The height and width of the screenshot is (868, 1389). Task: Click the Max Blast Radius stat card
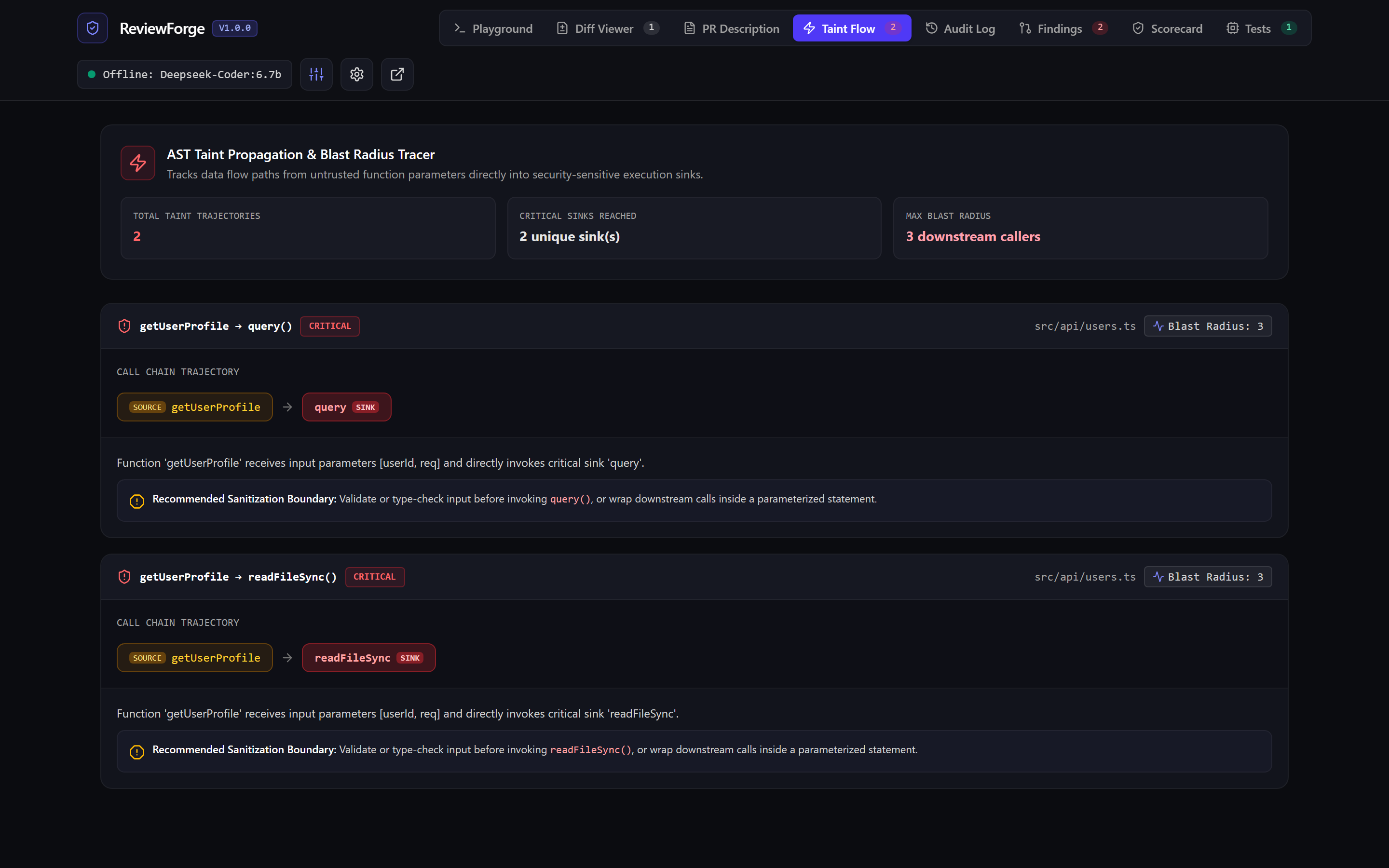1080,228
